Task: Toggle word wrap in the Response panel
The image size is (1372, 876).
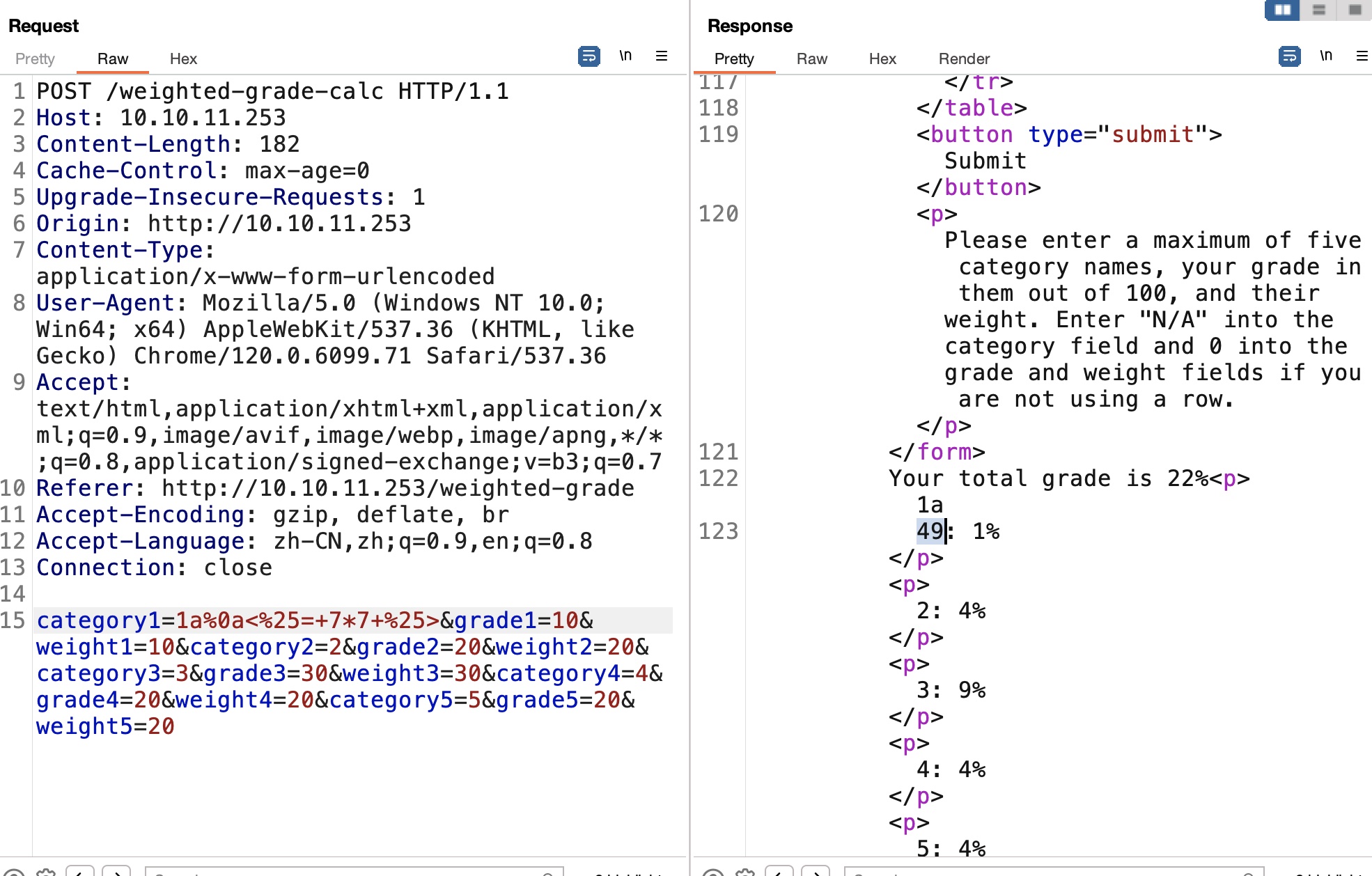Action: 1289,56
